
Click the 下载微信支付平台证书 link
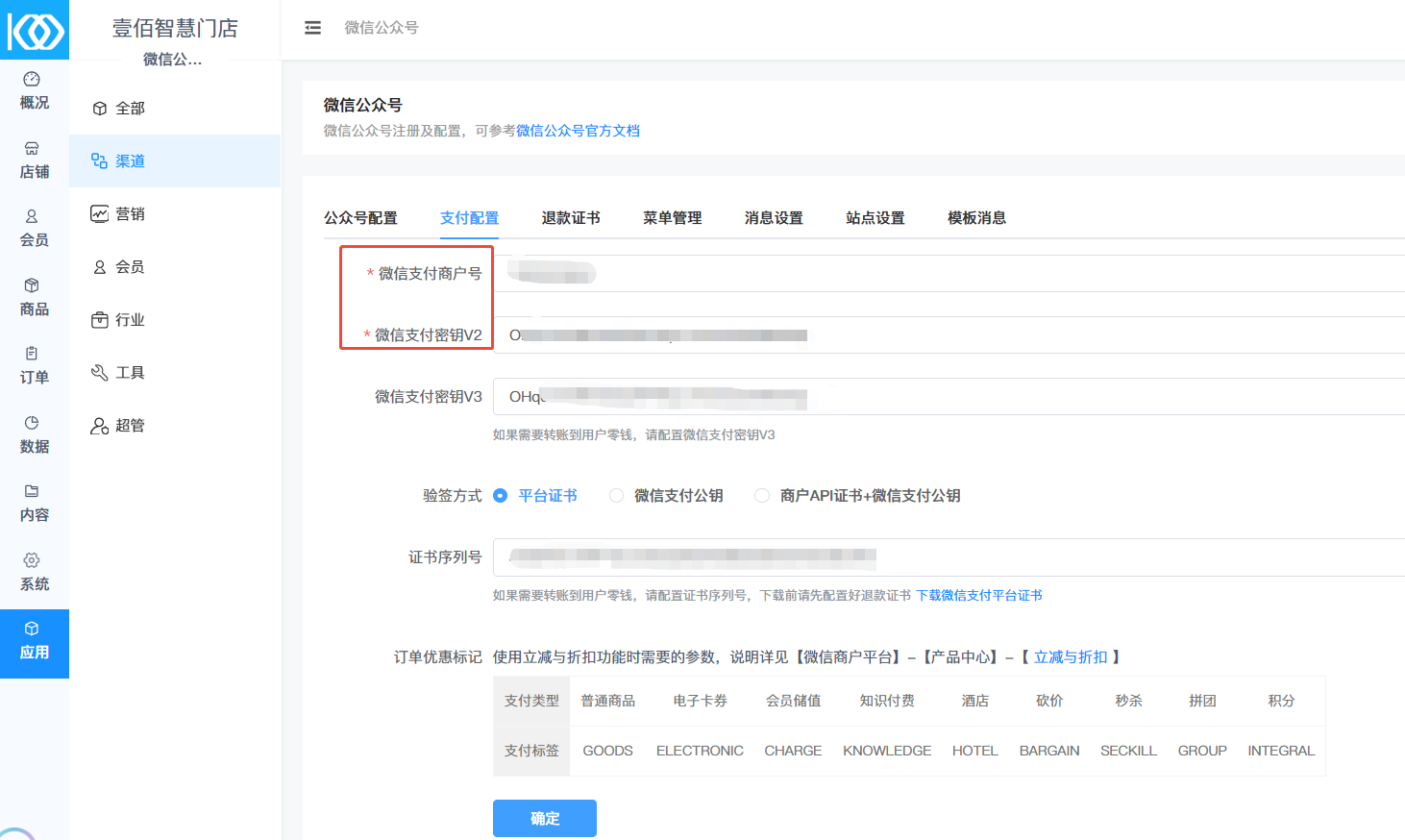[978, 596]
